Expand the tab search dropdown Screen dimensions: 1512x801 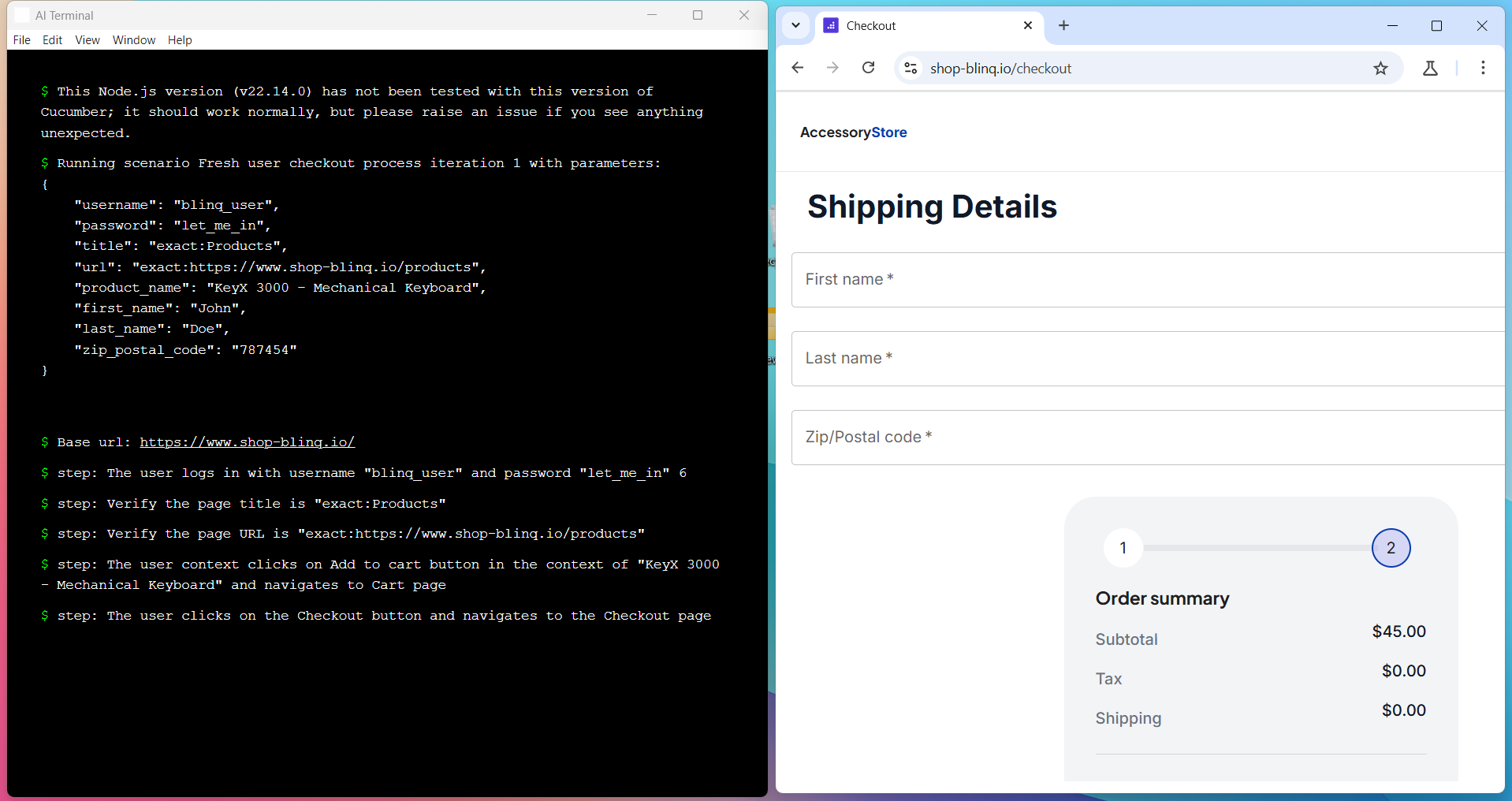coord(795,25)
